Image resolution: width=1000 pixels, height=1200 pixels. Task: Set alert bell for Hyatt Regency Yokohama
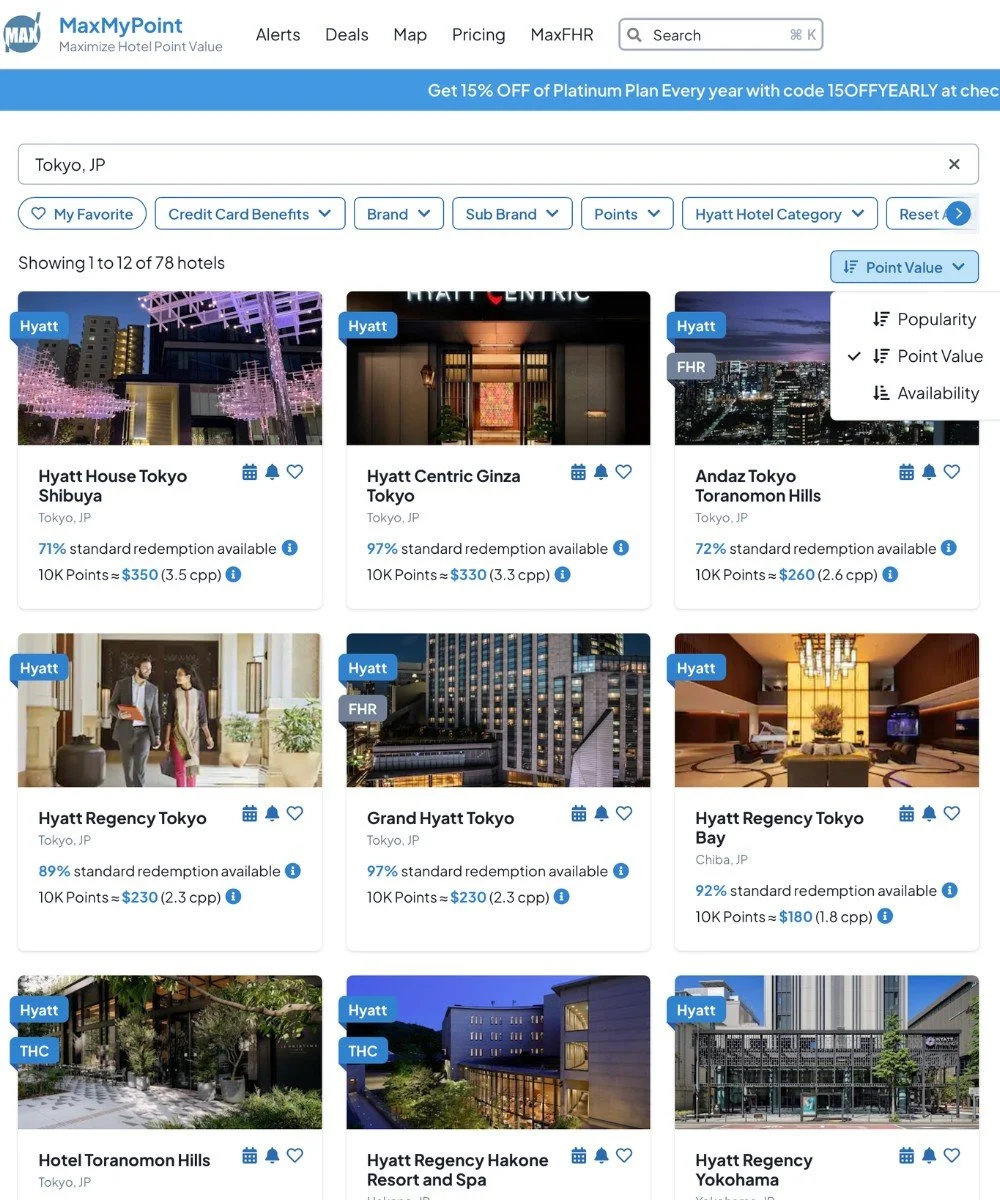(929, 1156)
